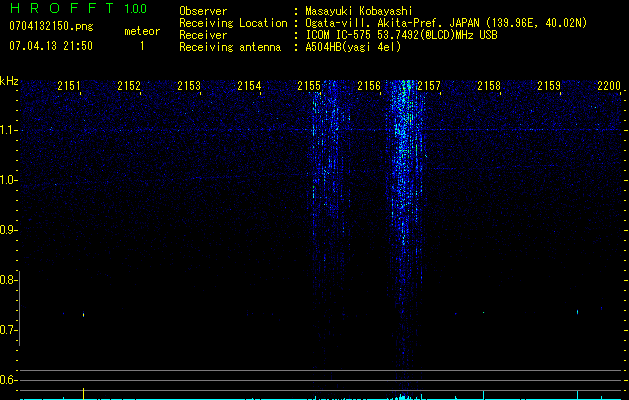Click the 2158 time axis label

489,85
